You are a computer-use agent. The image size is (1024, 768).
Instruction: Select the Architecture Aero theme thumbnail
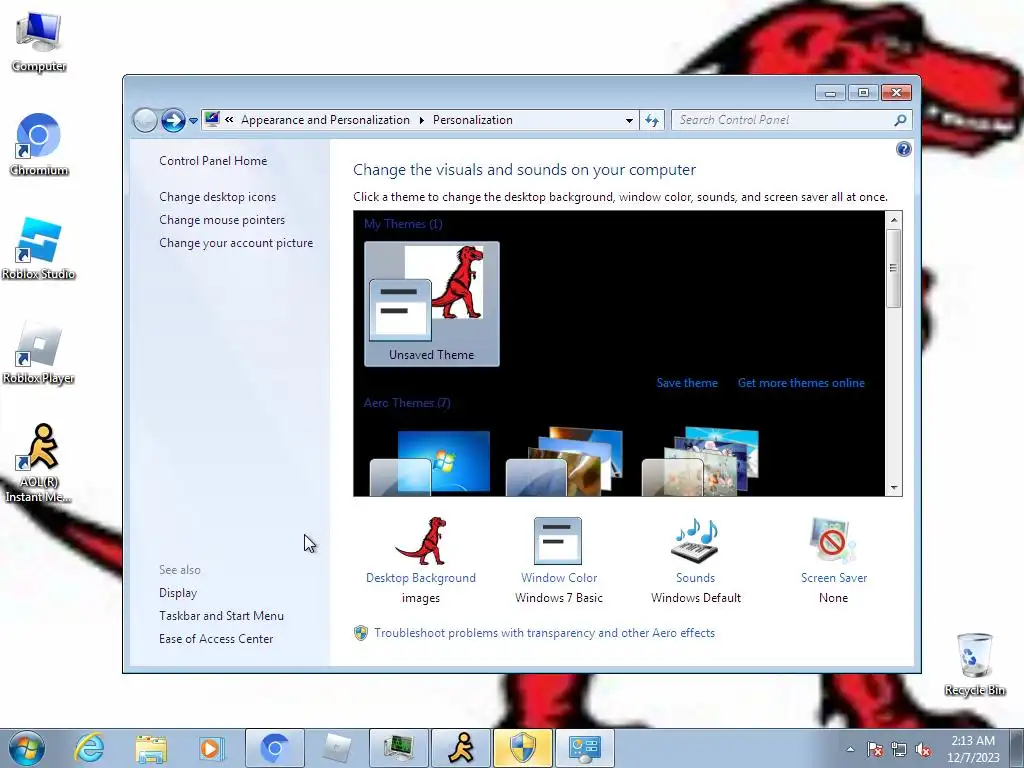[x=565, y=462]
